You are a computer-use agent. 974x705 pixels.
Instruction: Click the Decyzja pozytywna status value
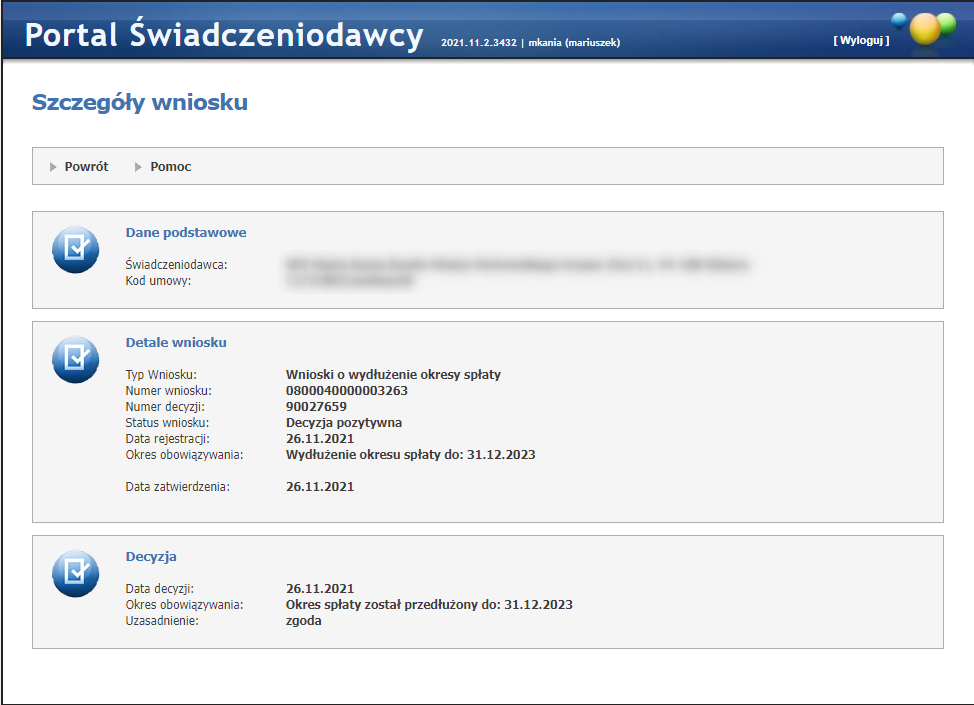tap(344, 423)
